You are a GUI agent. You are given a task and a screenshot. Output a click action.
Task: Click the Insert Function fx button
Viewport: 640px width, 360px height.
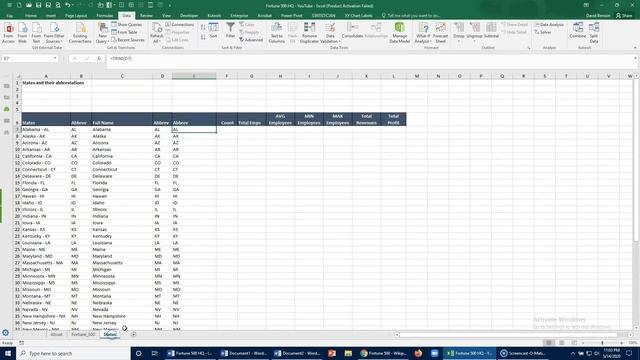point(99,58)
